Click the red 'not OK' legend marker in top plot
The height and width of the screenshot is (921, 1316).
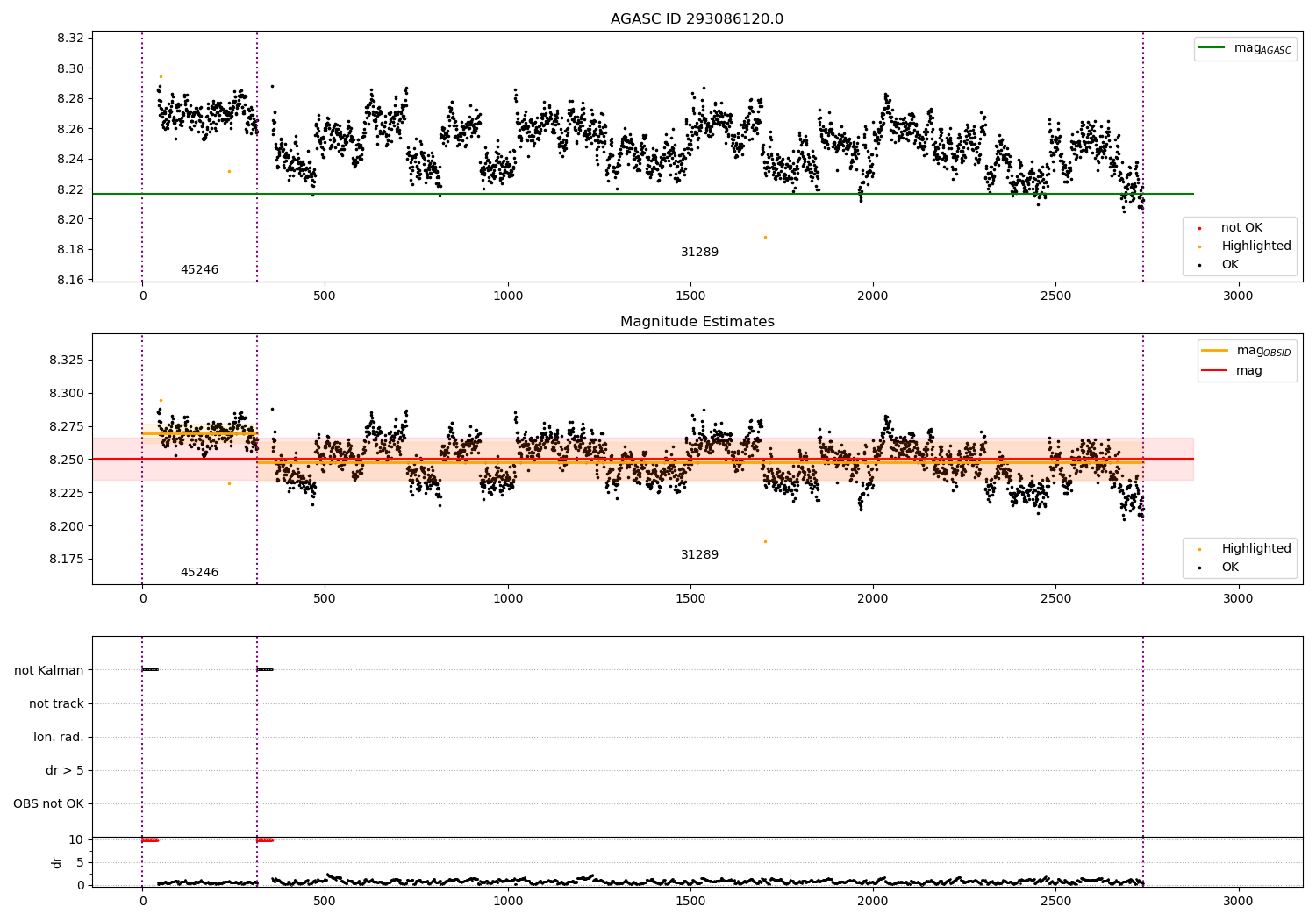[1199, 228]
